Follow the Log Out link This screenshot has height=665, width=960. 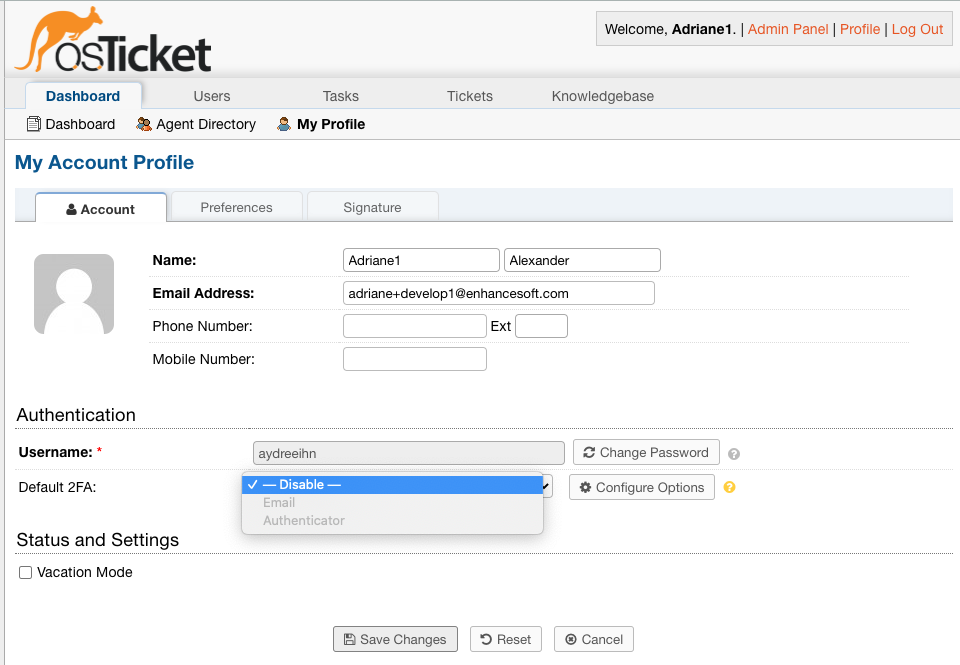click(917, 29)
